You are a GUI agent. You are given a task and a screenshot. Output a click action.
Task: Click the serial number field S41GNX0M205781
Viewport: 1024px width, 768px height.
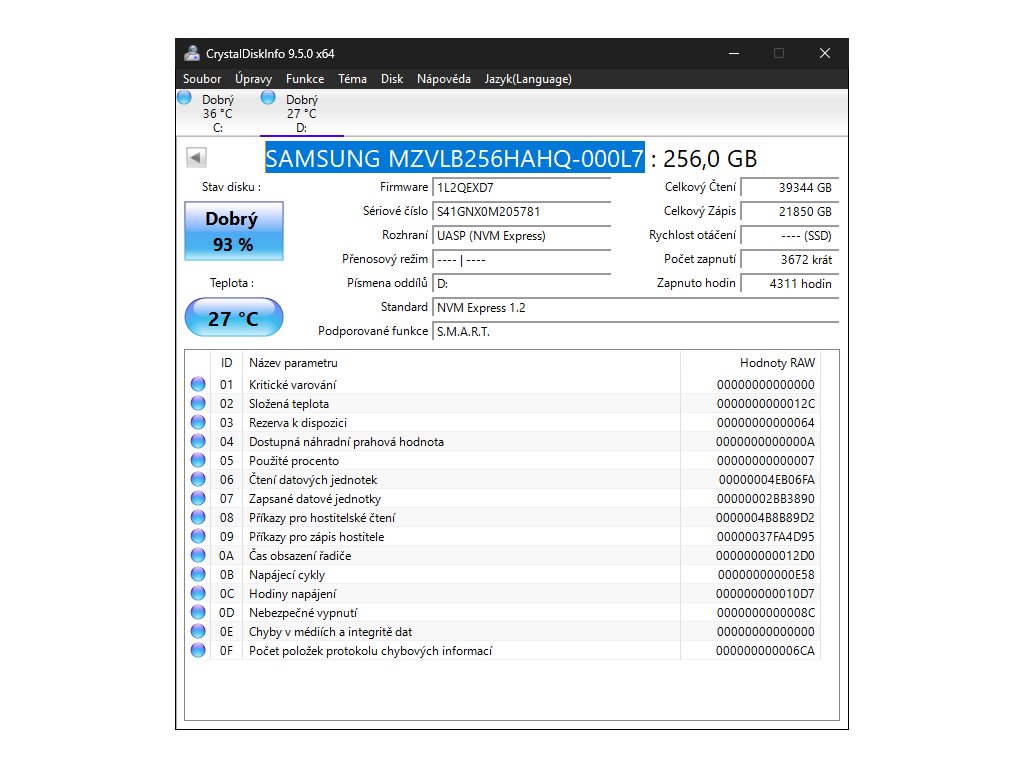point(522,212)
